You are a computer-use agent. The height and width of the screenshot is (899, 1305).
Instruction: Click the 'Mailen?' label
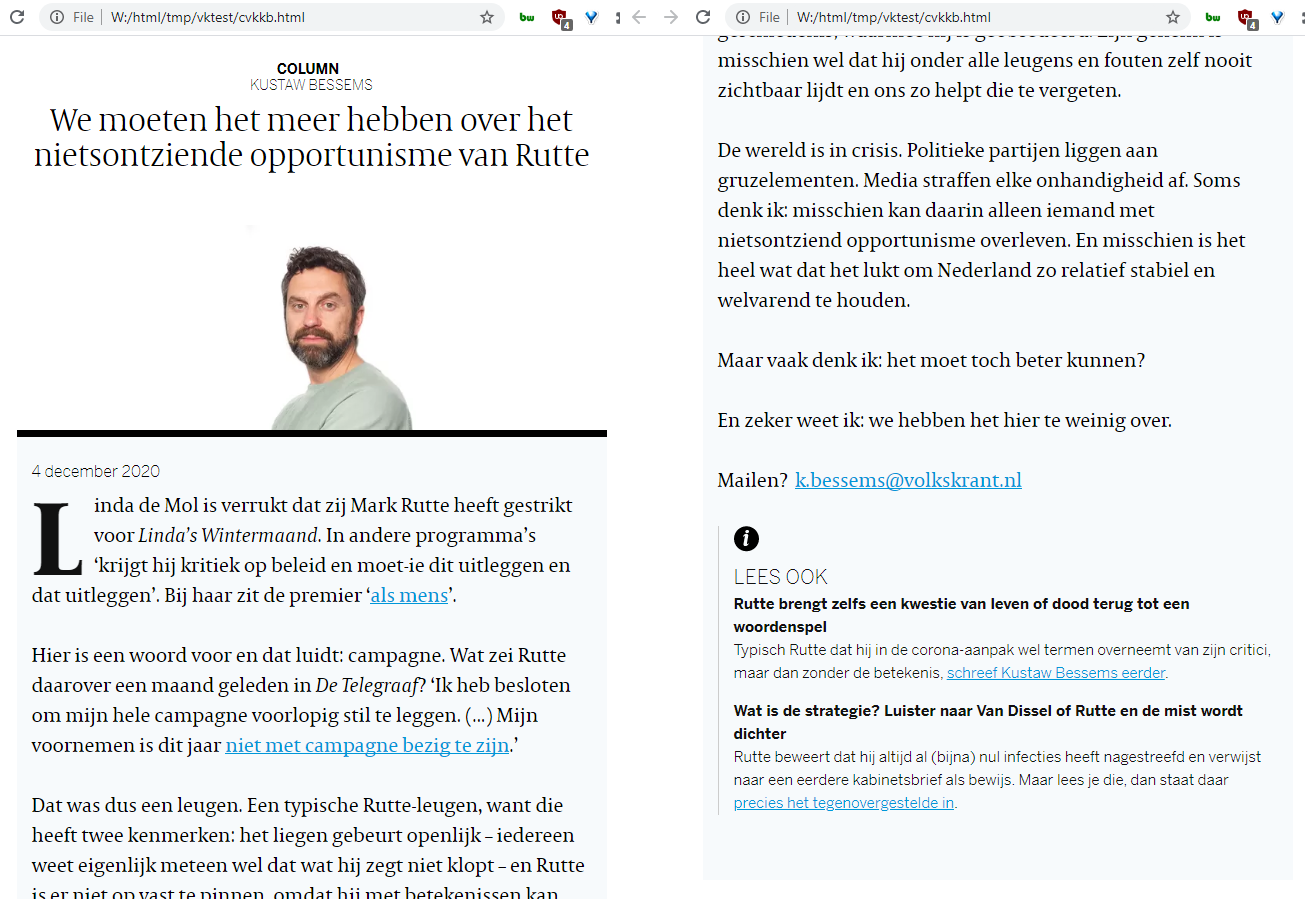[753, 481]
